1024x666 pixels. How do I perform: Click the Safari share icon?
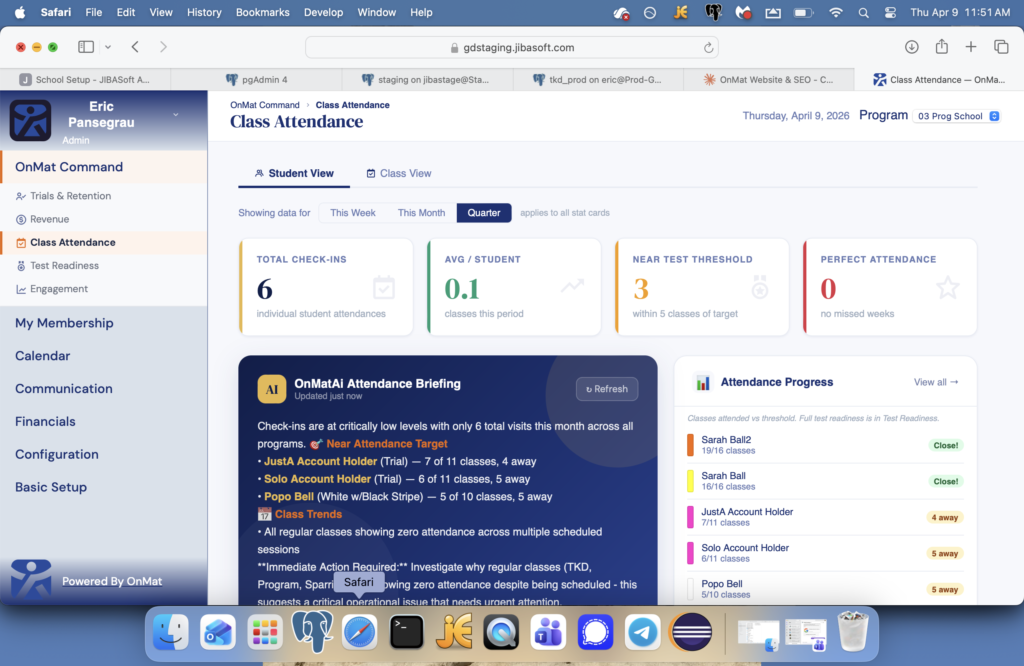[x=941, y=47]
